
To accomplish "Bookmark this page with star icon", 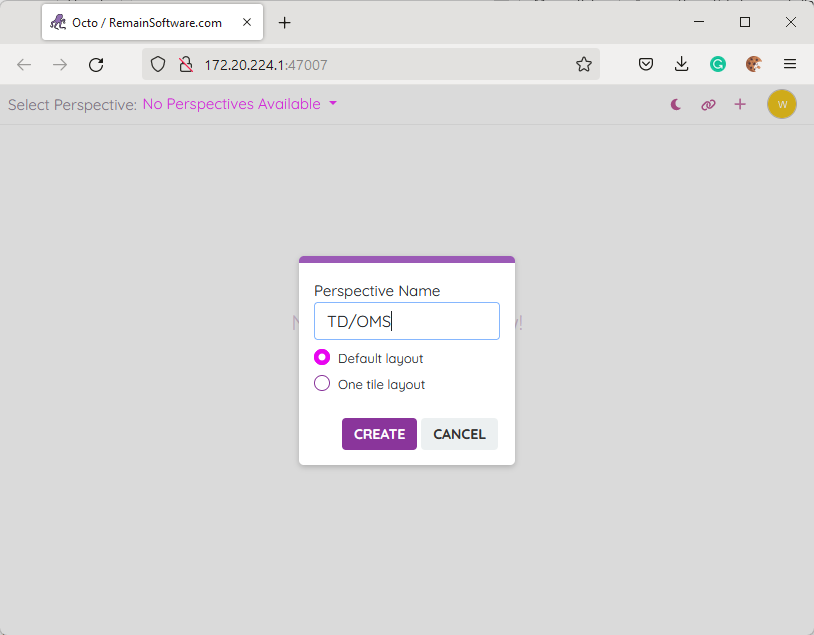I will [x=584, y=64].
